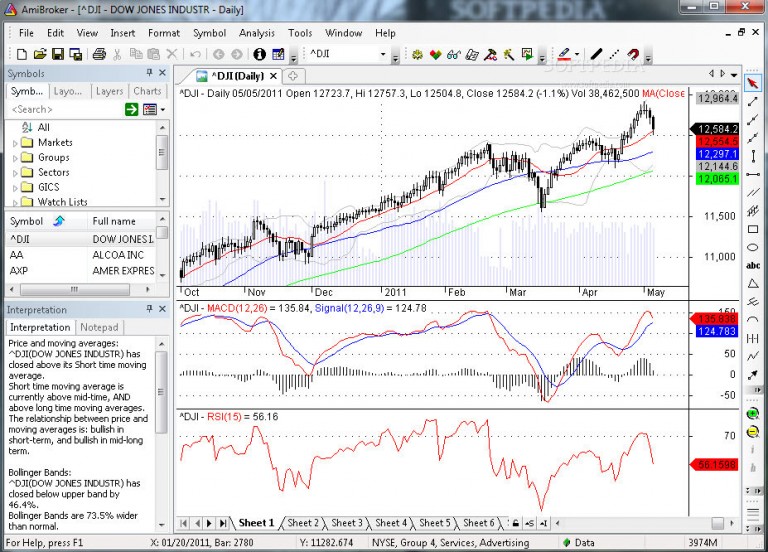This screenshot has width=768, height=552.
Task: Toggle thick line style button
Action: tap(596, 54)
